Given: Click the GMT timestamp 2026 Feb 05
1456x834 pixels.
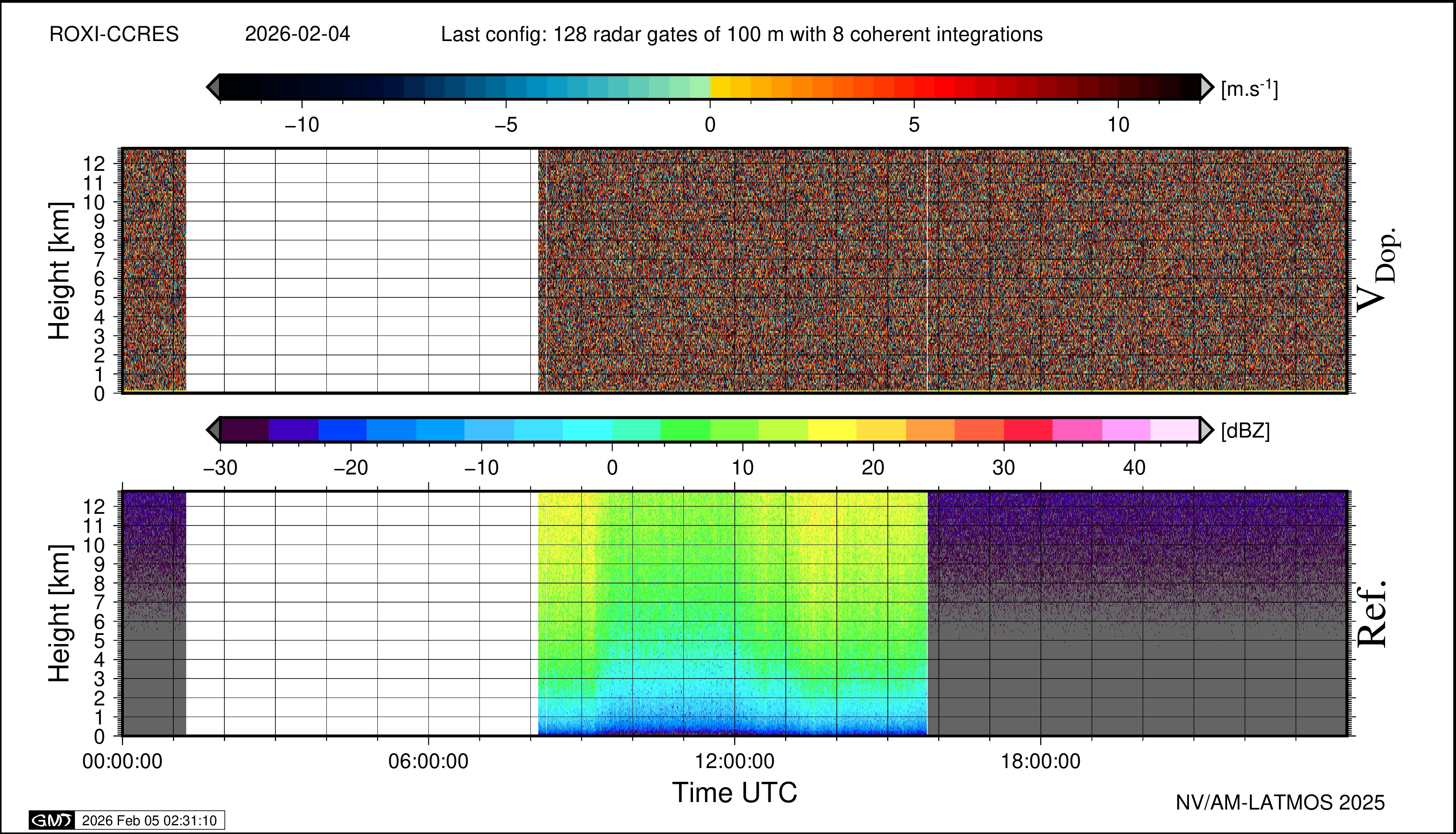Looking at the screenshot, I should (149, 820).
